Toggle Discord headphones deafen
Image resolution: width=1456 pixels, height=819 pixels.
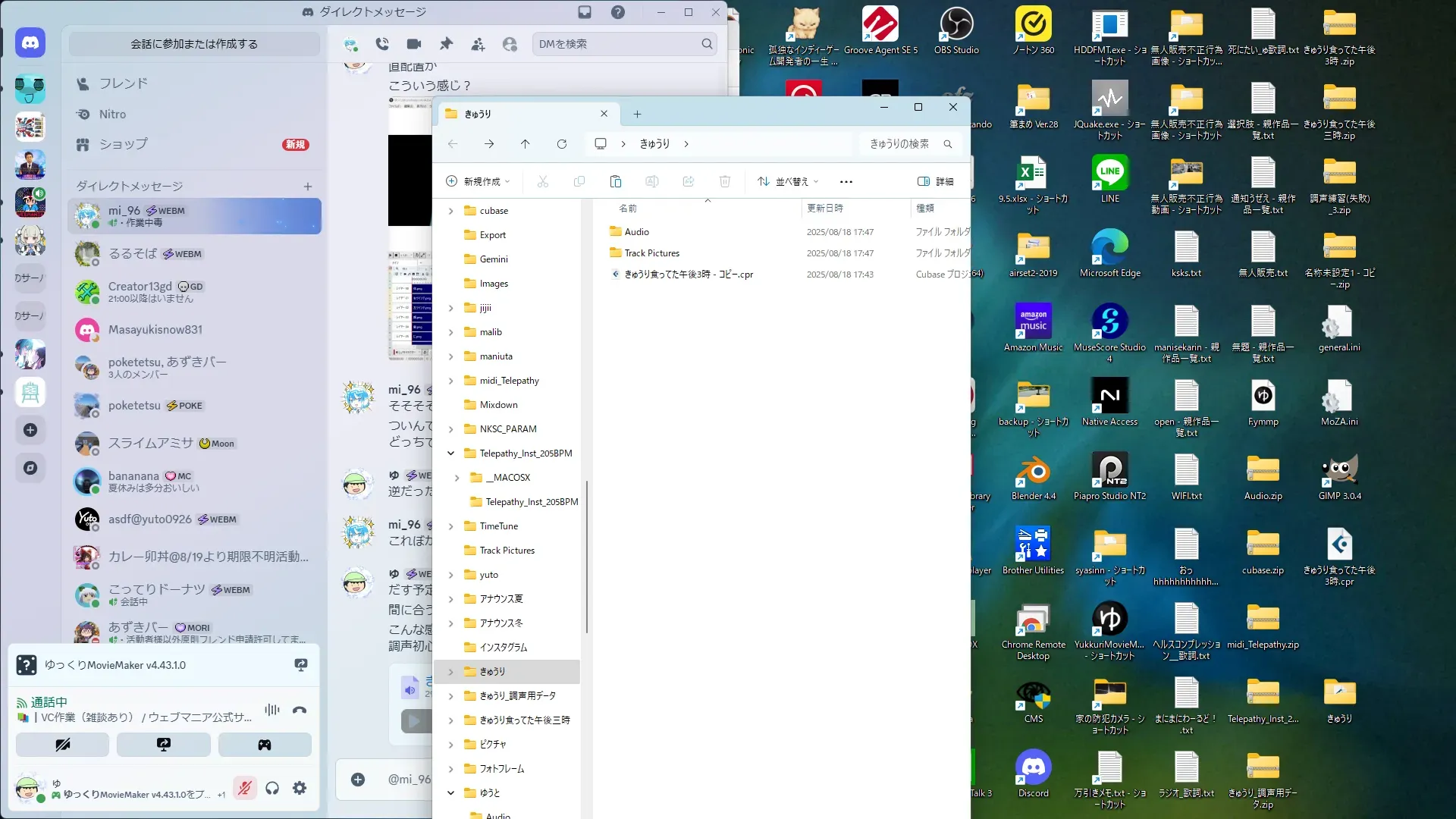[272, 788]
